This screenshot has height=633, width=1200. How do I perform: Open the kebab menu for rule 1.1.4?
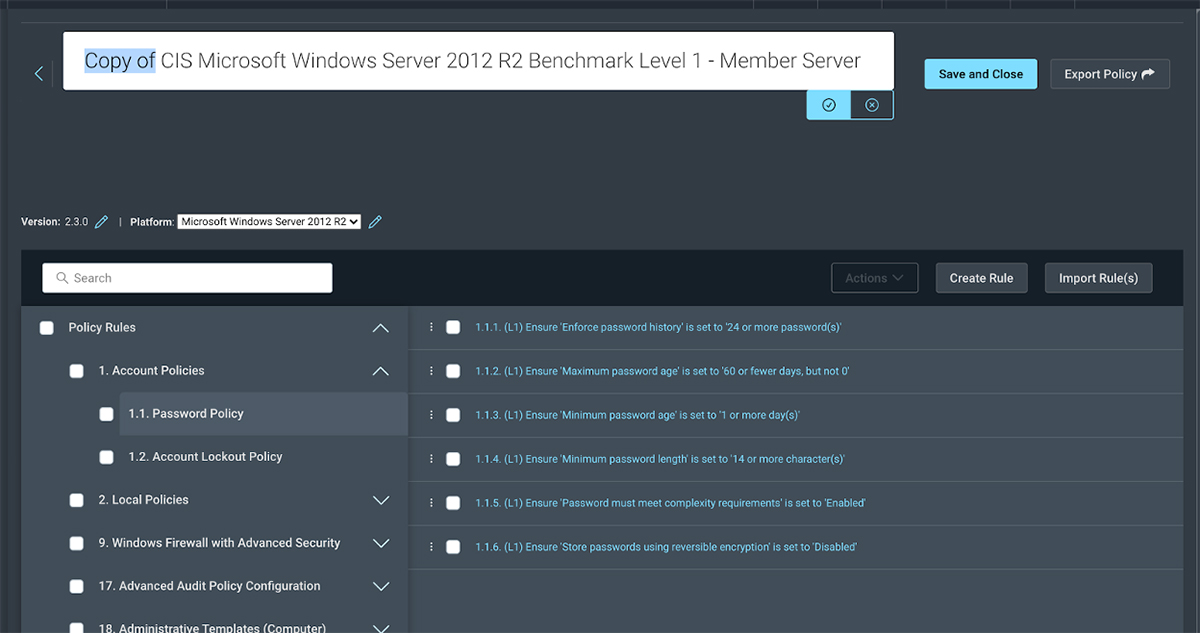[432, 459]
